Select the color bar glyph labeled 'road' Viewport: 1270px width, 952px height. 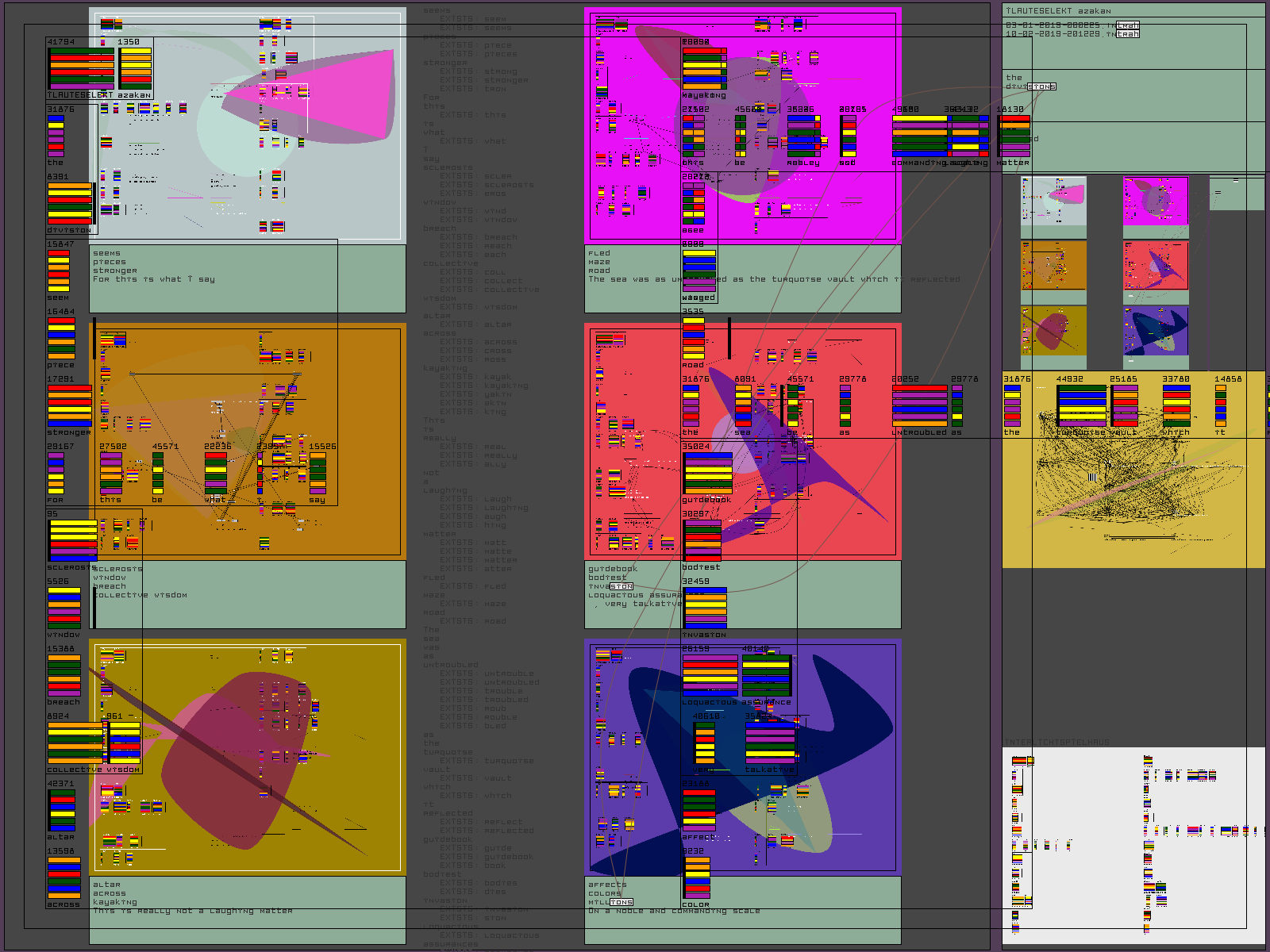[693, 339]
